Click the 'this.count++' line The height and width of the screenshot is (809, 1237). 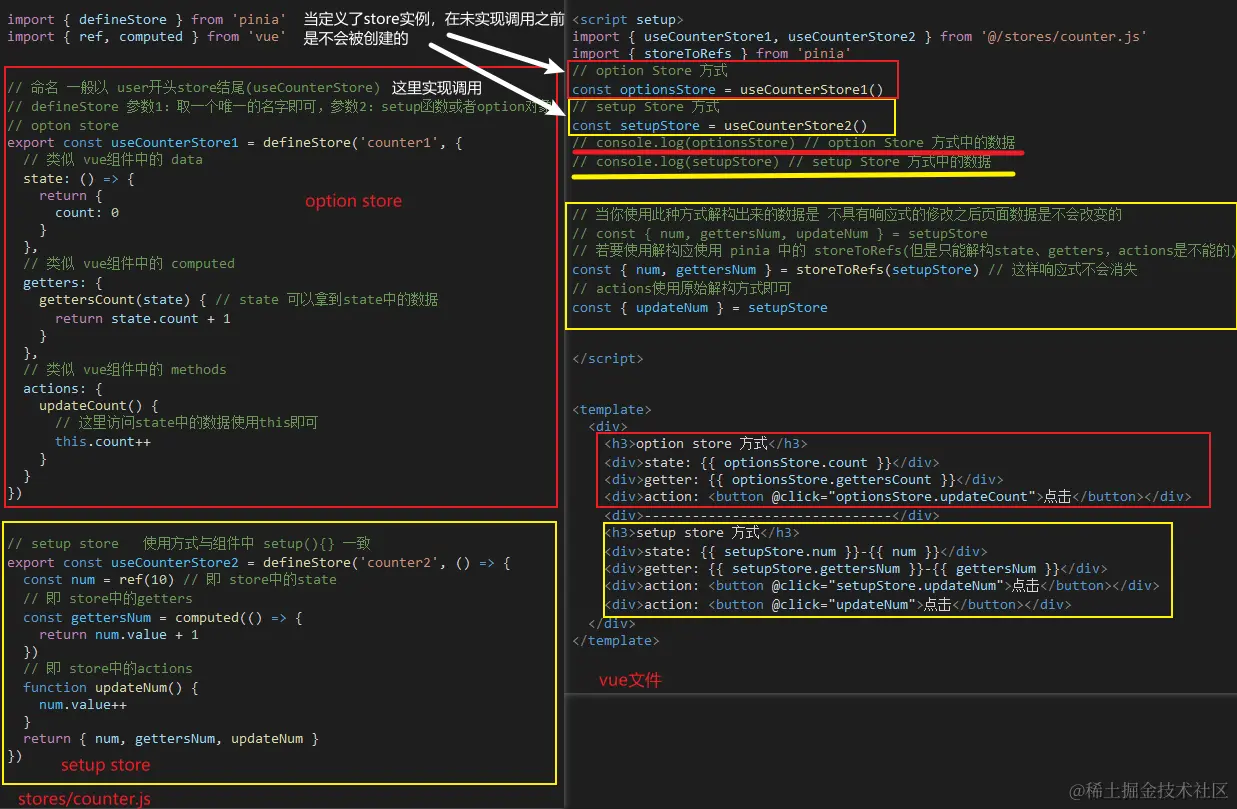103,442
